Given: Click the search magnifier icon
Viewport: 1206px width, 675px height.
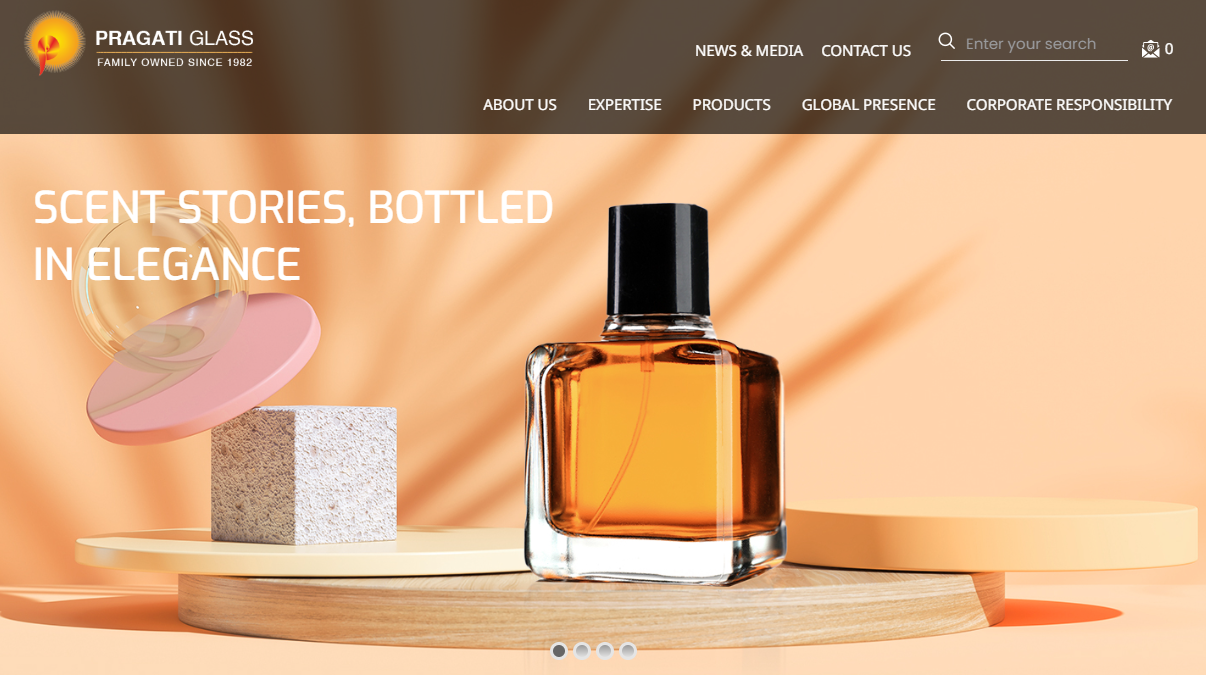Looking at the screenshot, I should pos(947,42).
